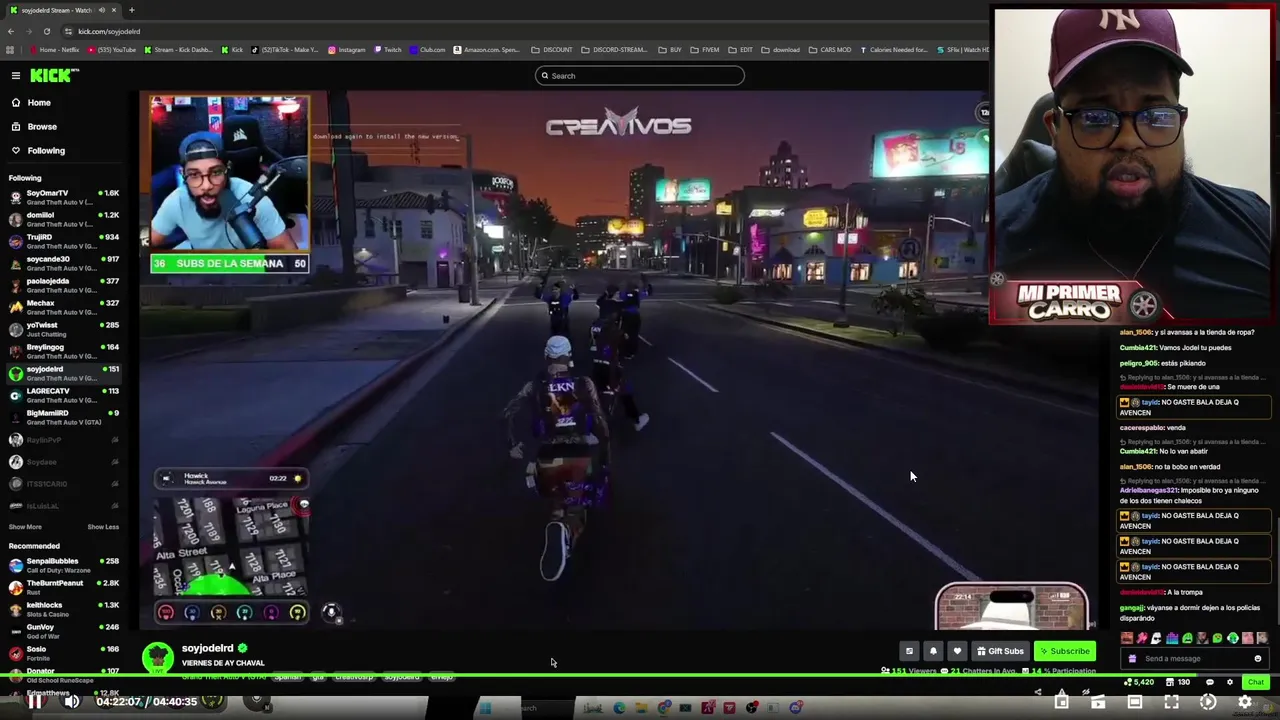Open Club.com bookmark
1280x720 pixels.
pyautogui.click(x=427, y=50)
